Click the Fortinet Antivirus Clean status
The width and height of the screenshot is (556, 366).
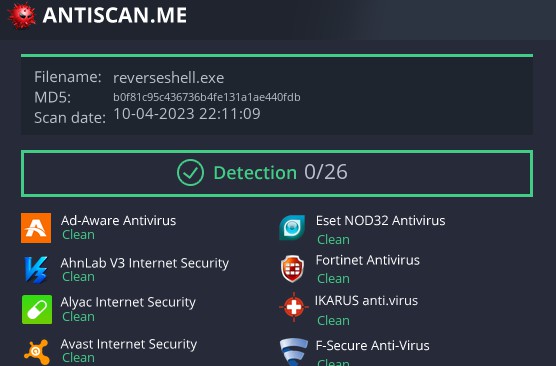333,279
